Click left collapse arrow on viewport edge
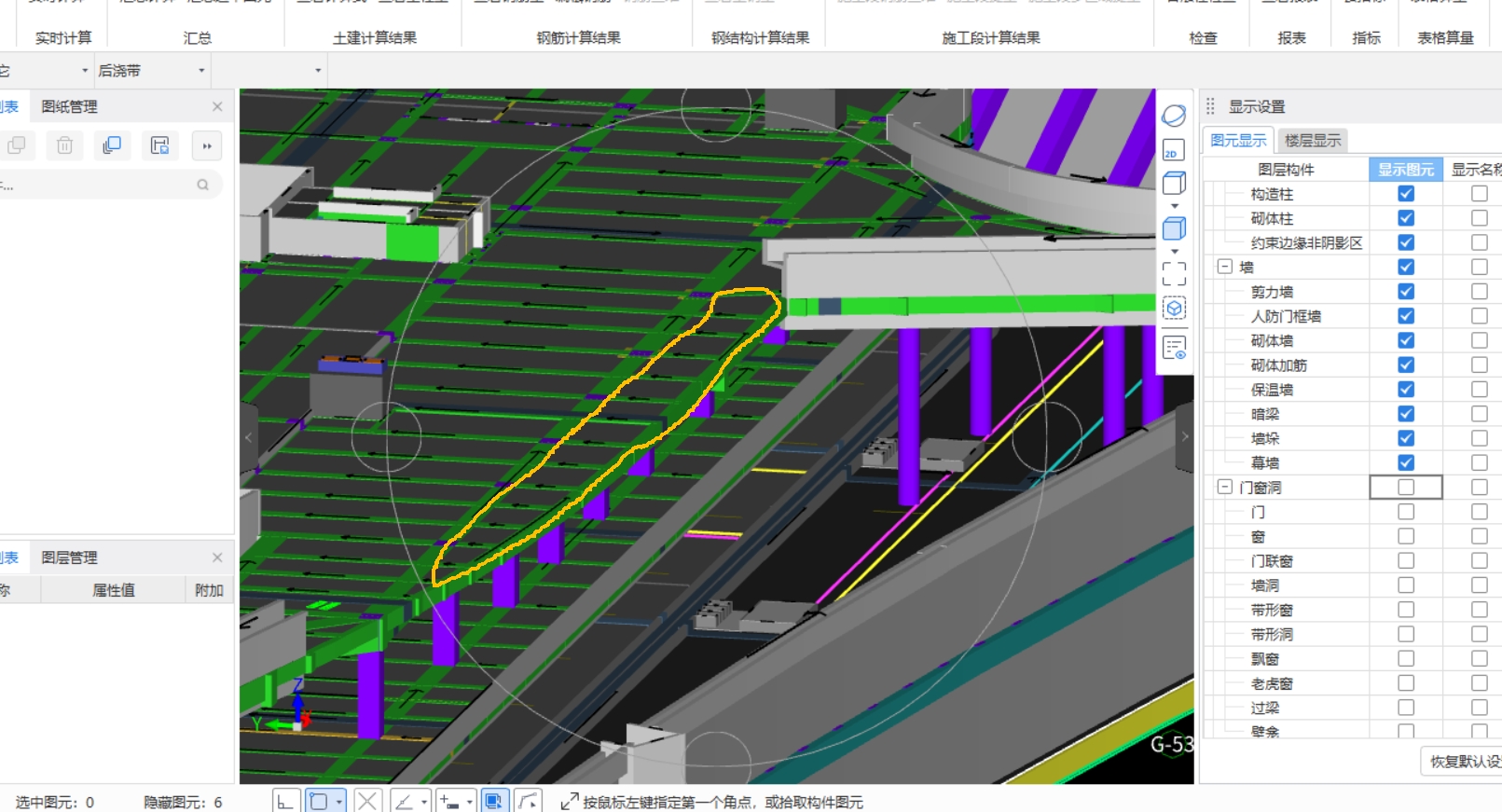The height and width of the screenshot is (812, 1502). pos(248,437)
